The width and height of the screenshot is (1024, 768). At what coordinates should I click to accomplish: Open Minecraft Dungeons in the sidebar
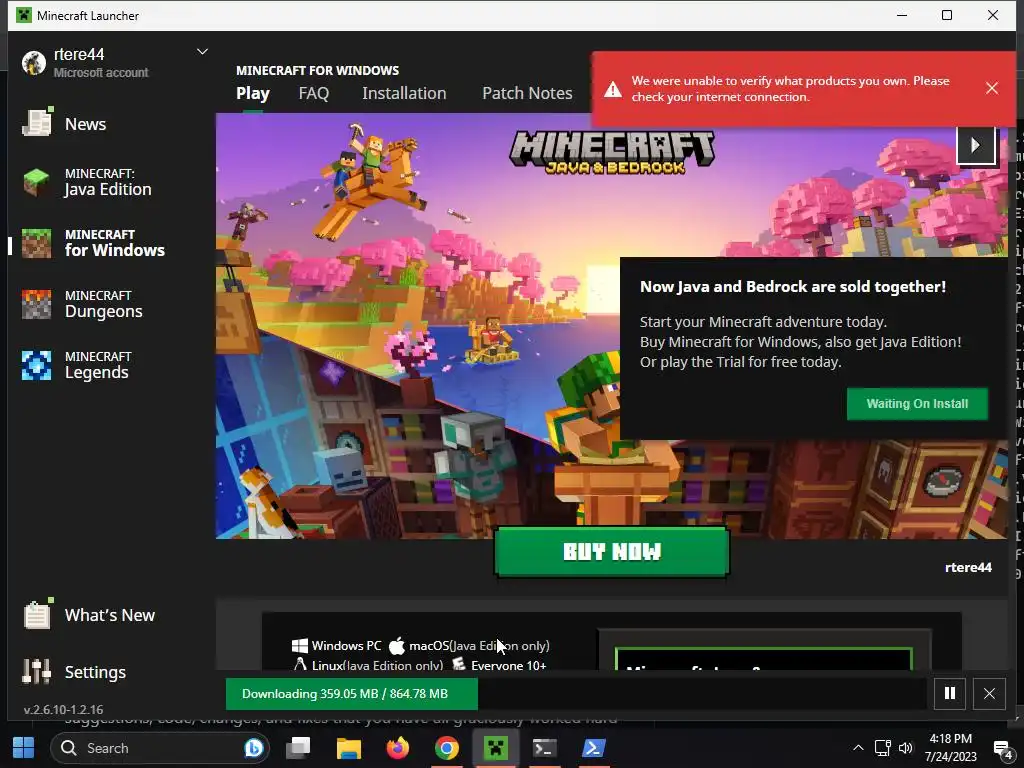coord(82,305)
